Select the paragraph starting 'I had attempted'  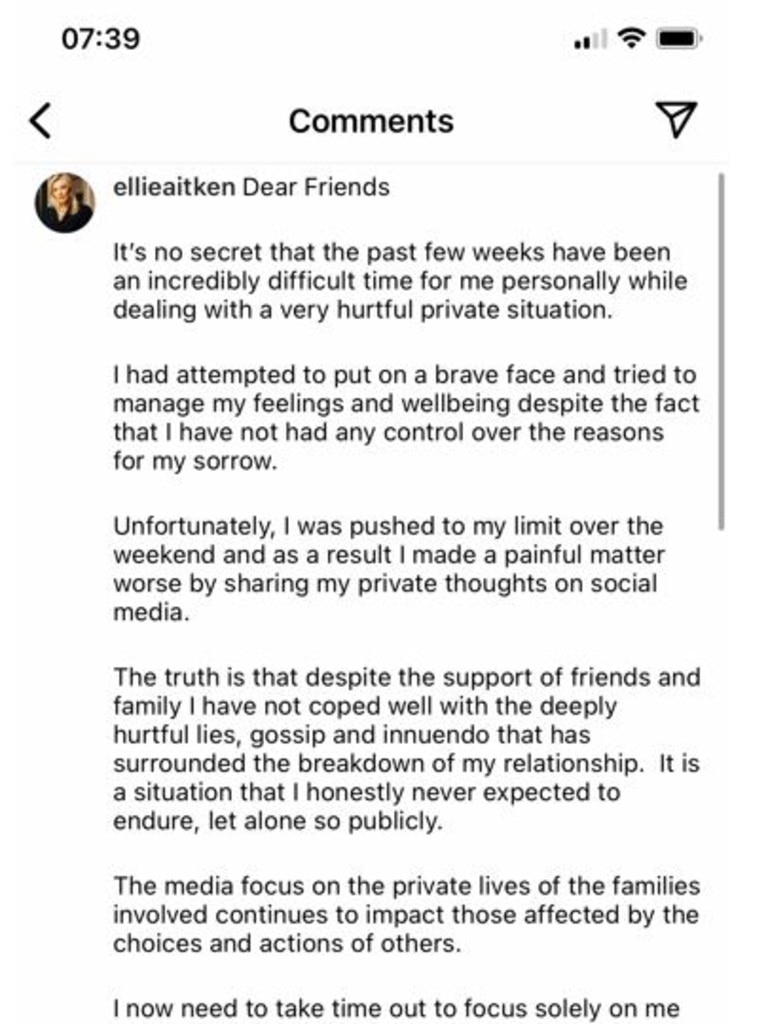pos(406,418)
